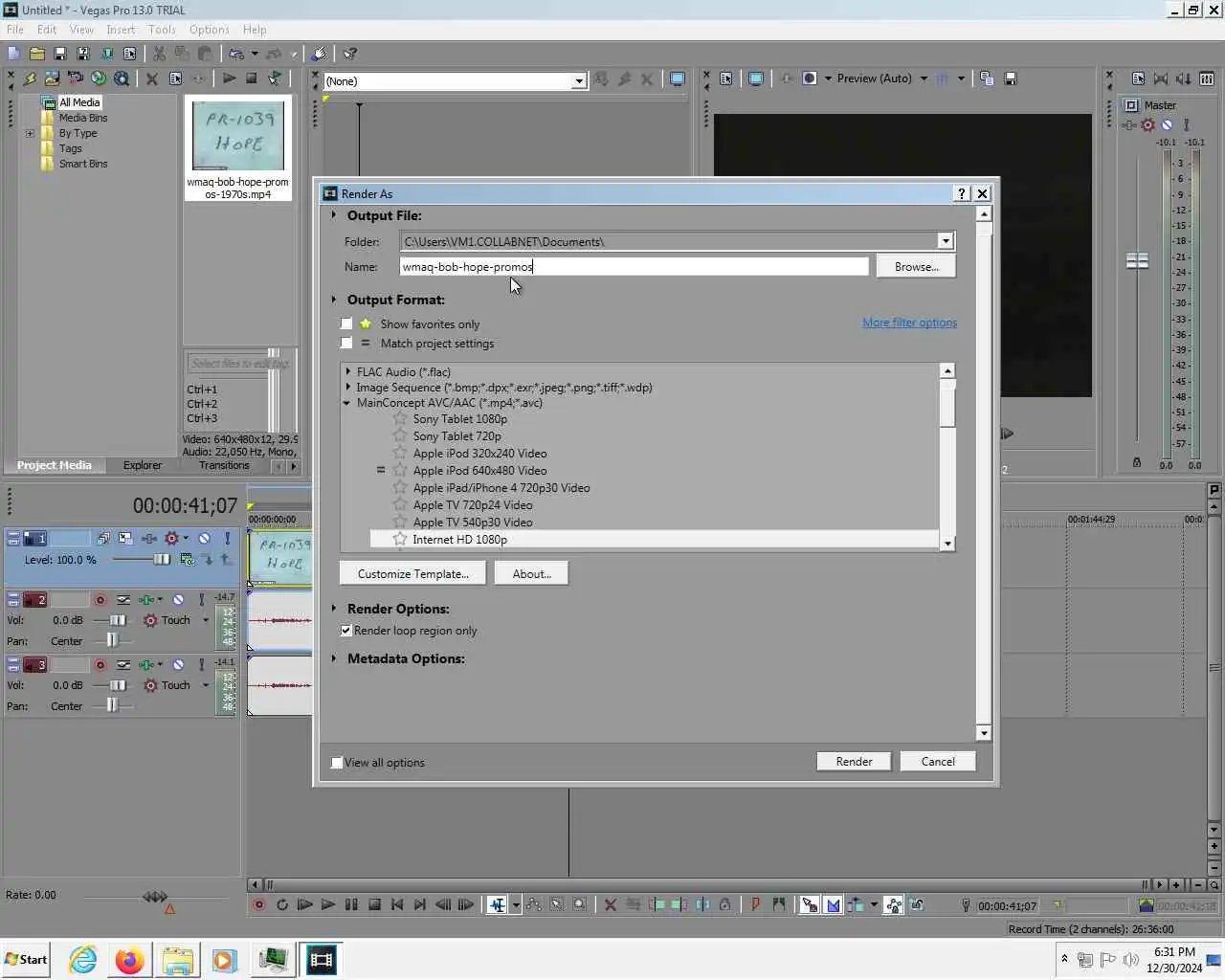Click the Open project folder icon
Image resolution: width=1225 pixels, height=980 pixels.
point(36,54)
